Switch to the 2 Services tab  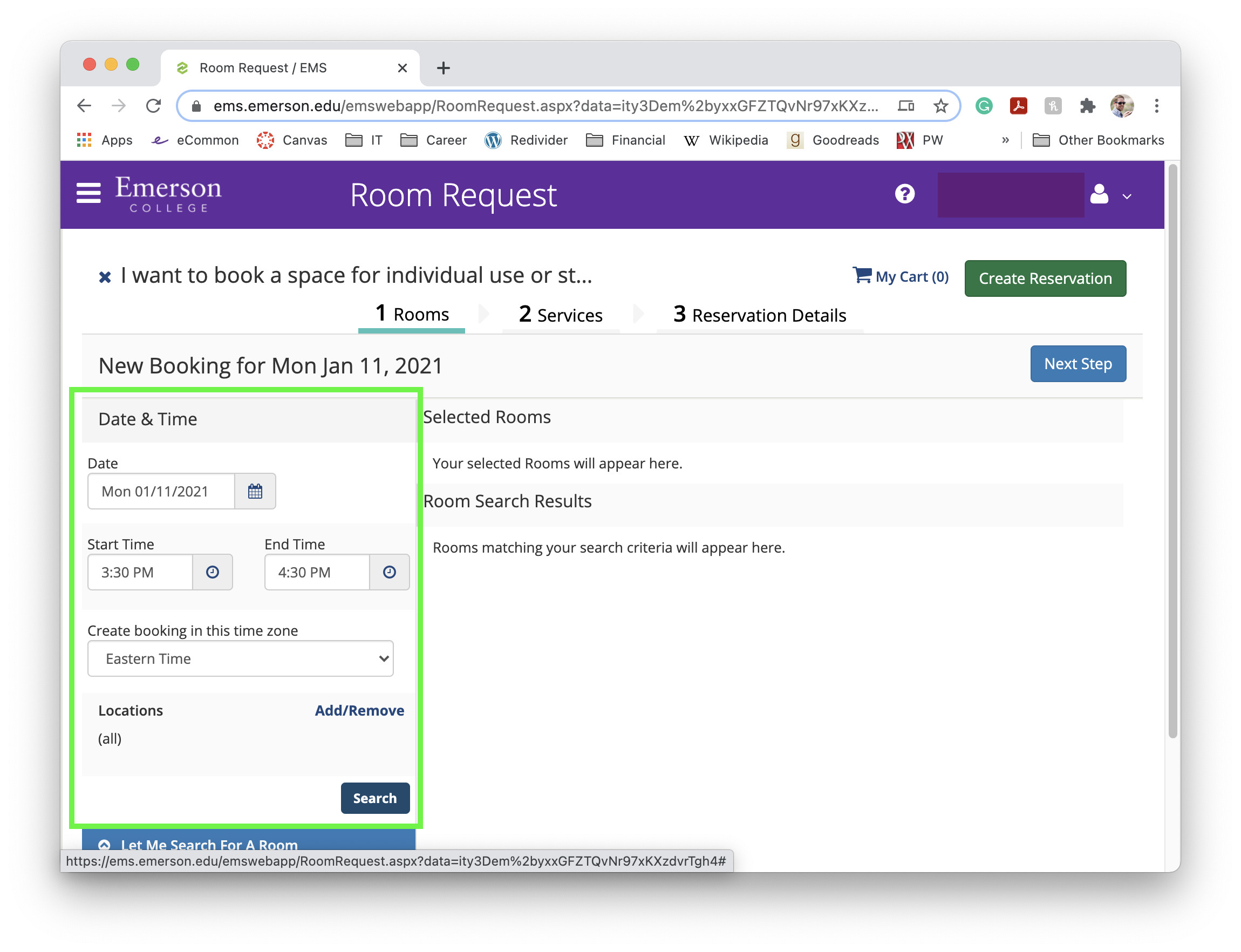(x=560, y=315)
